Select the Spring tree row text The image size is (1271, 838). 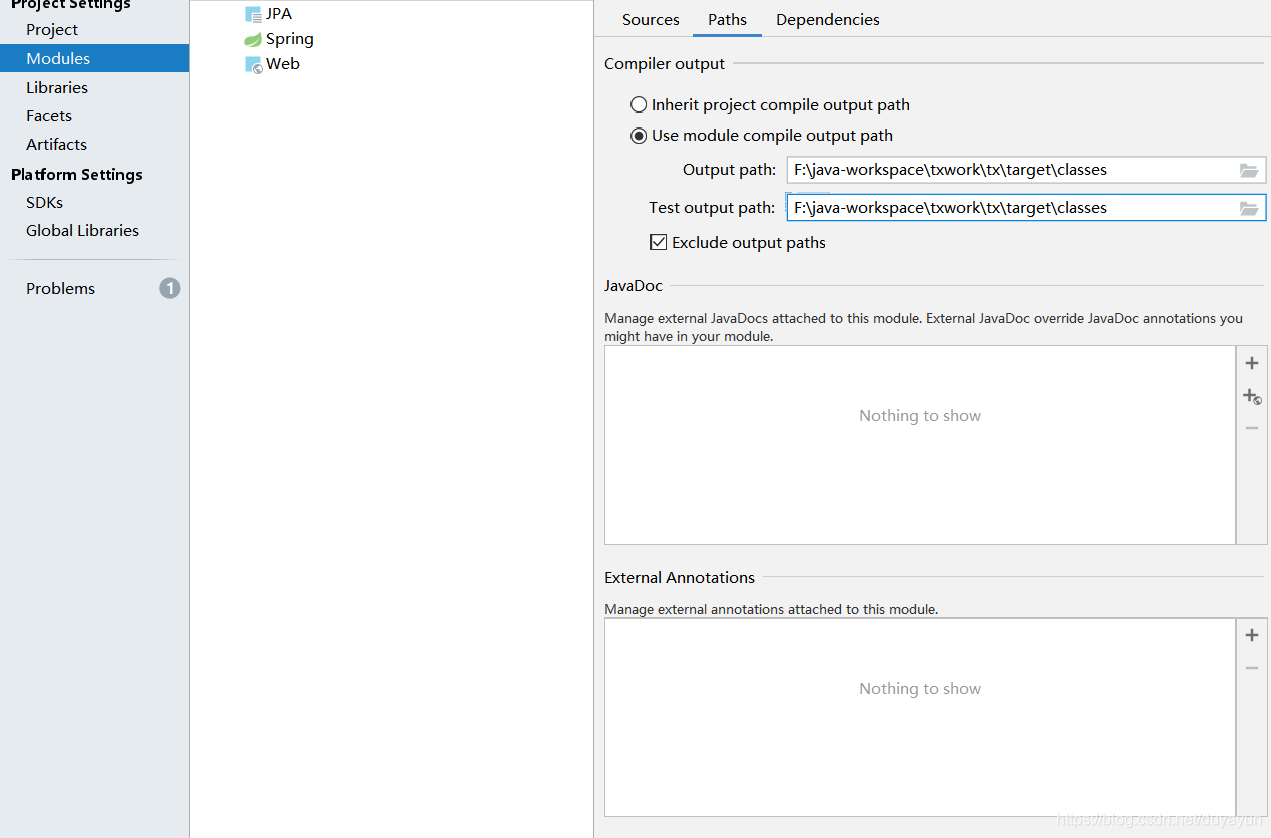coord(290,39)
